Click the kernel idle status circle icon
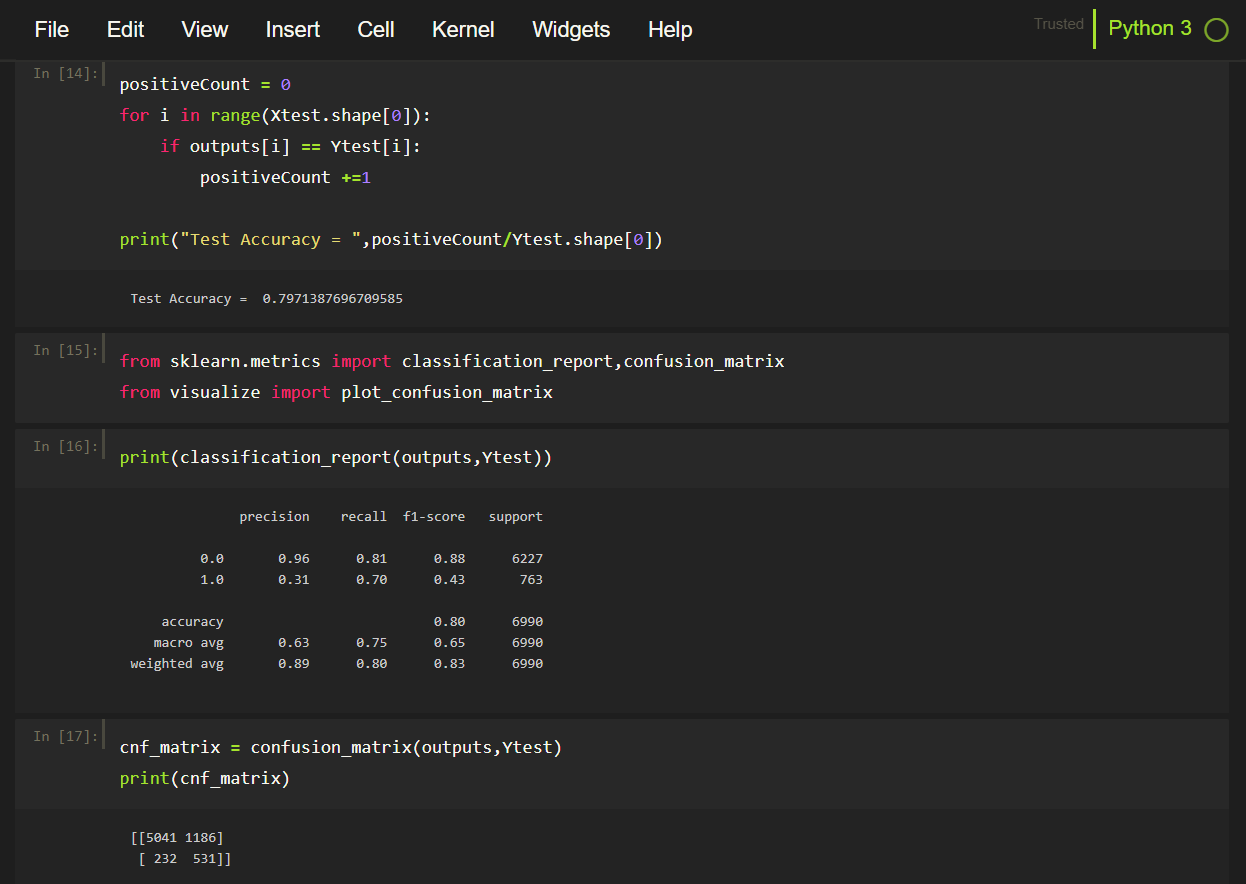 pyautogui.click(x=1216, y=30)
